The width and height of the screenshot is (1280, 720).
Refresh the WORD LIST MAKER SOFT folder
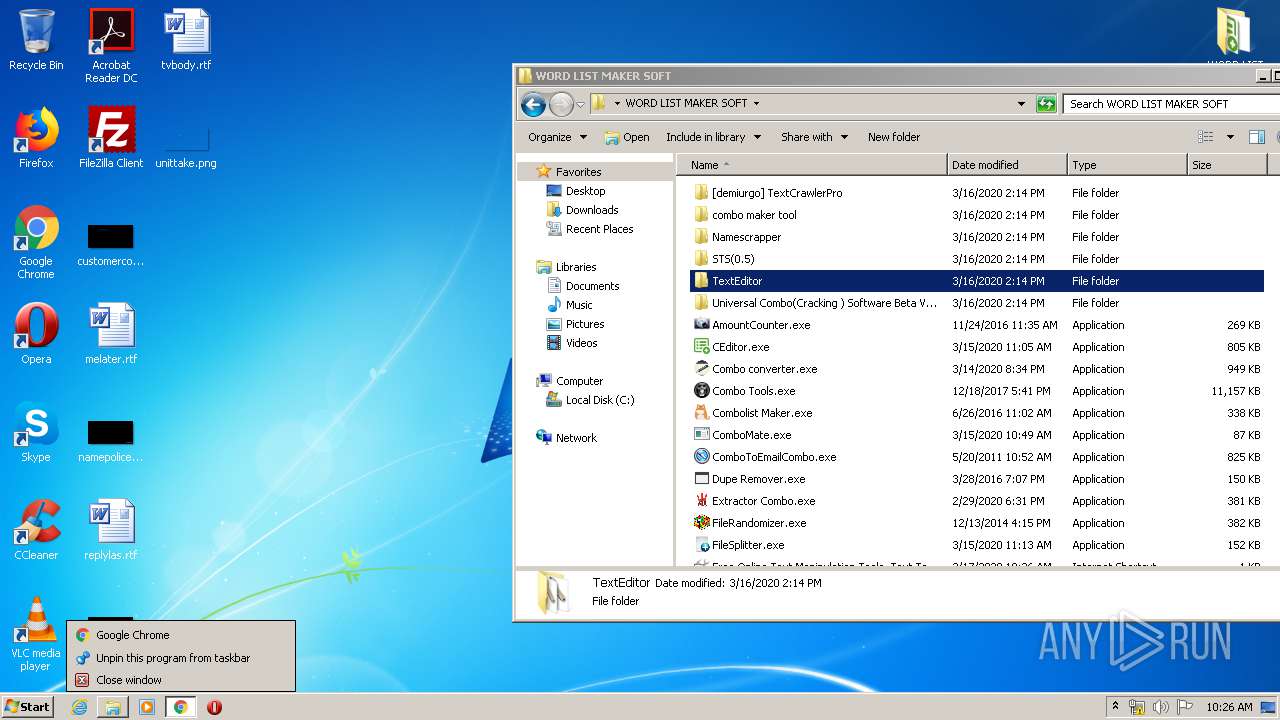pyautogui.click(x=1046, y=103)
